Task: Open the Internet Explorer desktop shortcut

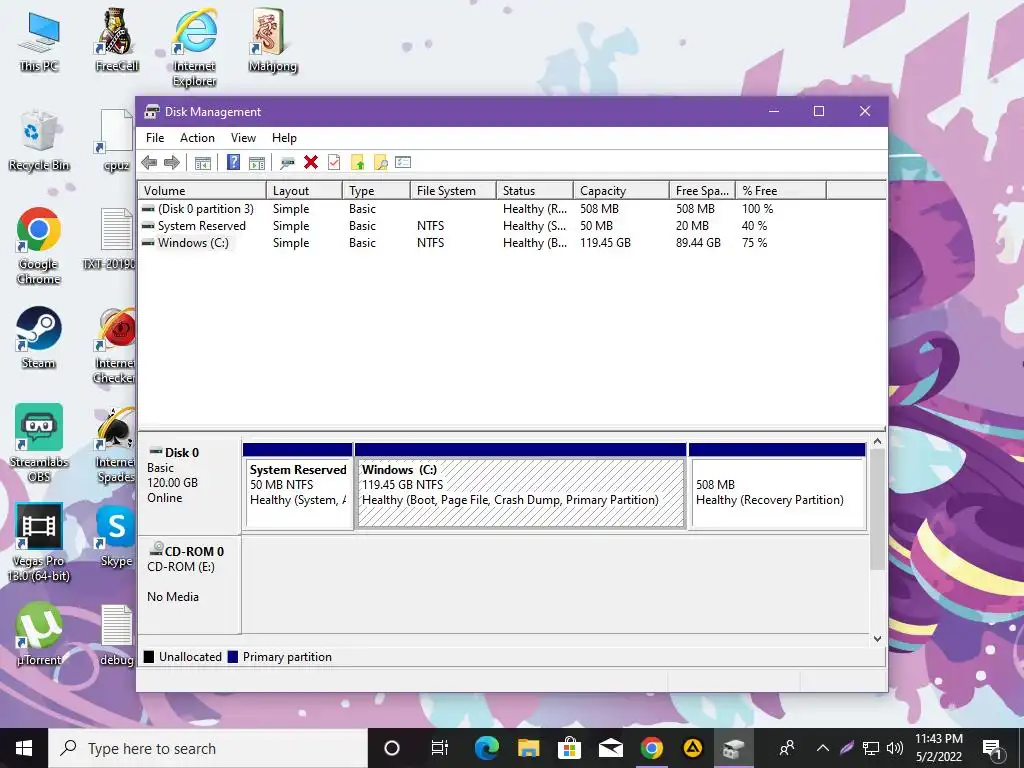Action: [x=195, y=48]
